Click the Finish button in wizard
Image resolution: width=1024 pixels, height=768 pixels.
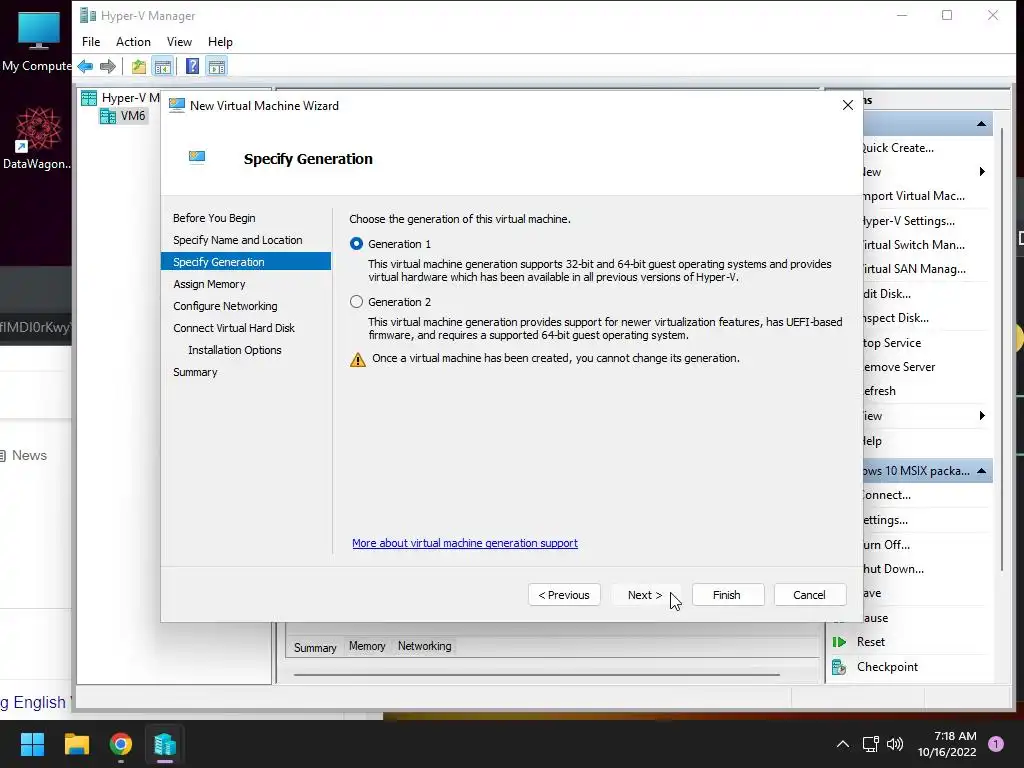728,595
